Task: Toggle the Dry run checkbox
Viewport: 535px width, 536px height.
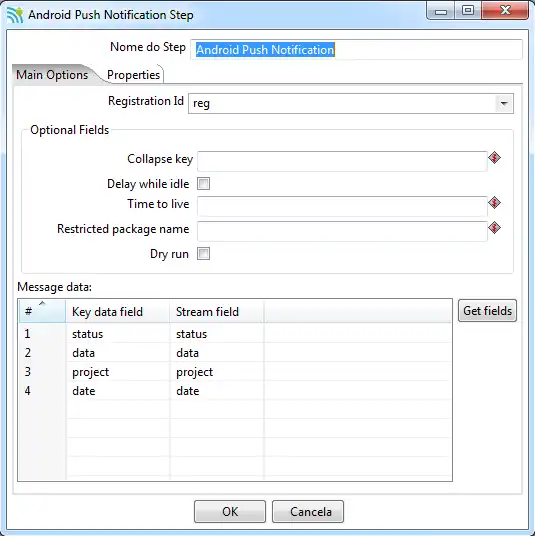Action: tap(203, 254)
